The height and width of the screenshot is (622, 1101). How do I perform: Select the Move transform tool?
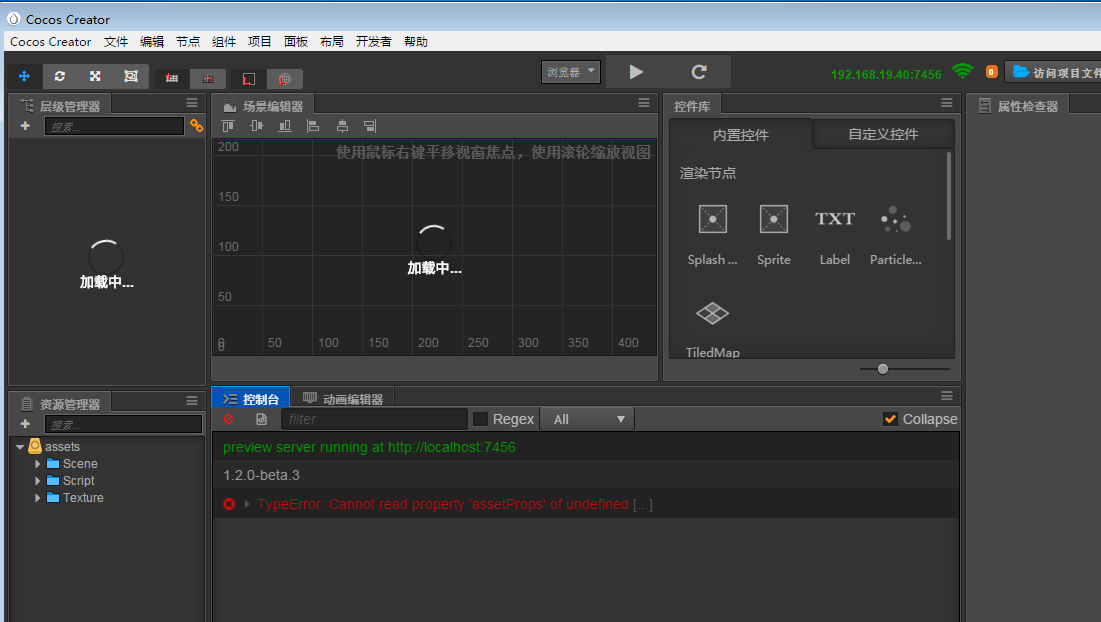point(25,77)
